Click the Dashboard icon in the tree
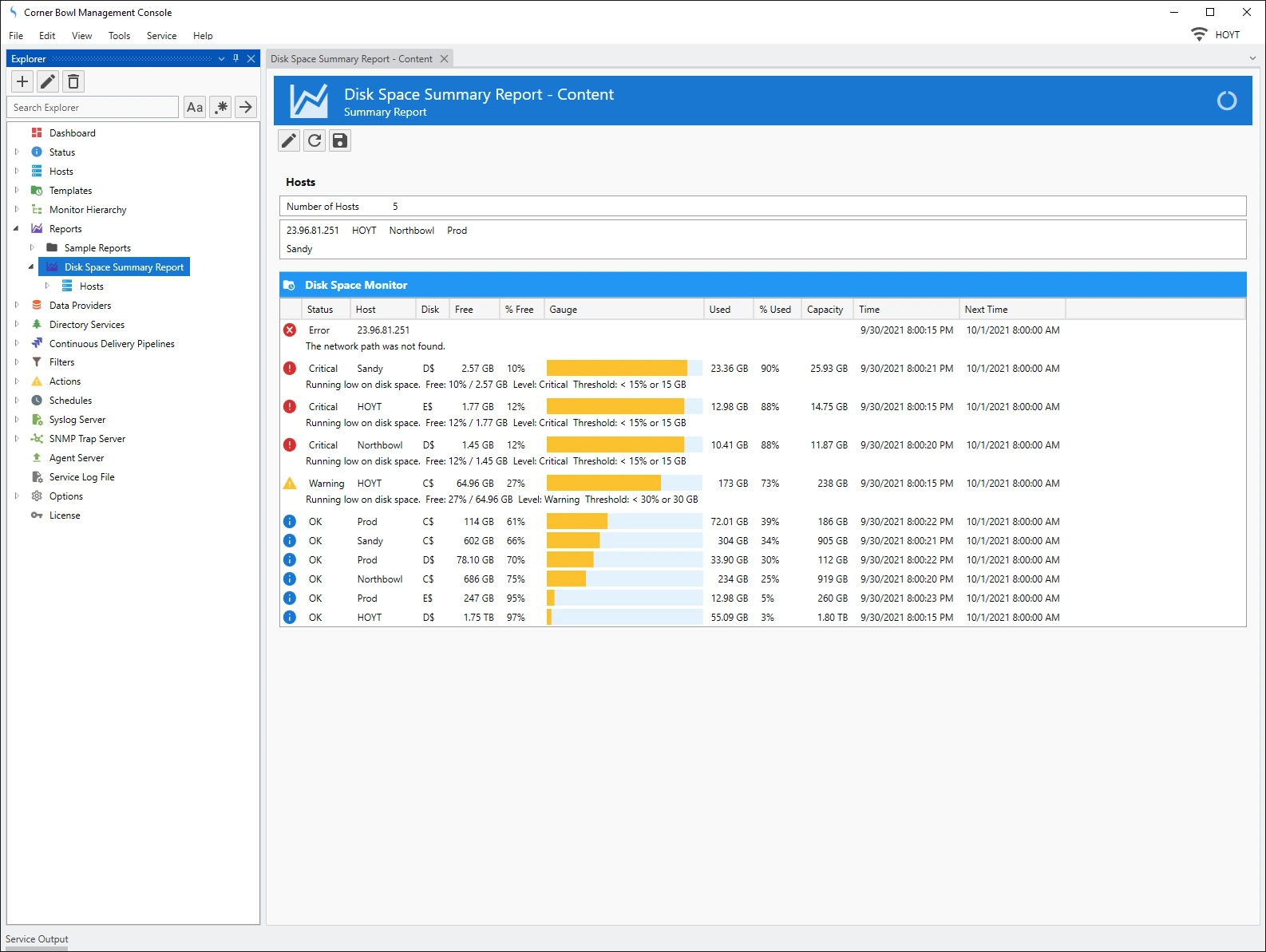 (x=37, y=133)
